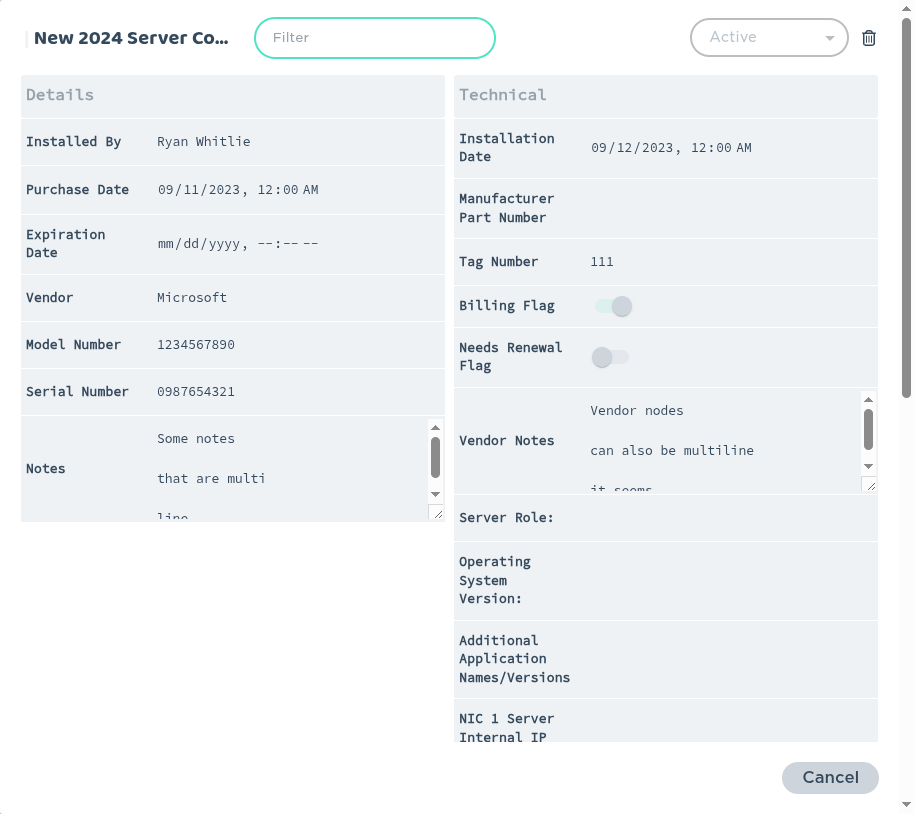Click the NIC 1 Server Internal IP label
The height and width of the screenshot is (814, 914).
tap(507, 728)
